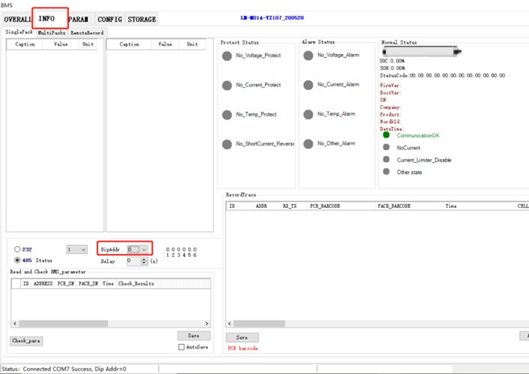Viewport: 529px width, 374px height.
Task: Click the No_Other_Alarm indicator circle
Action: (x=308, y=144)
